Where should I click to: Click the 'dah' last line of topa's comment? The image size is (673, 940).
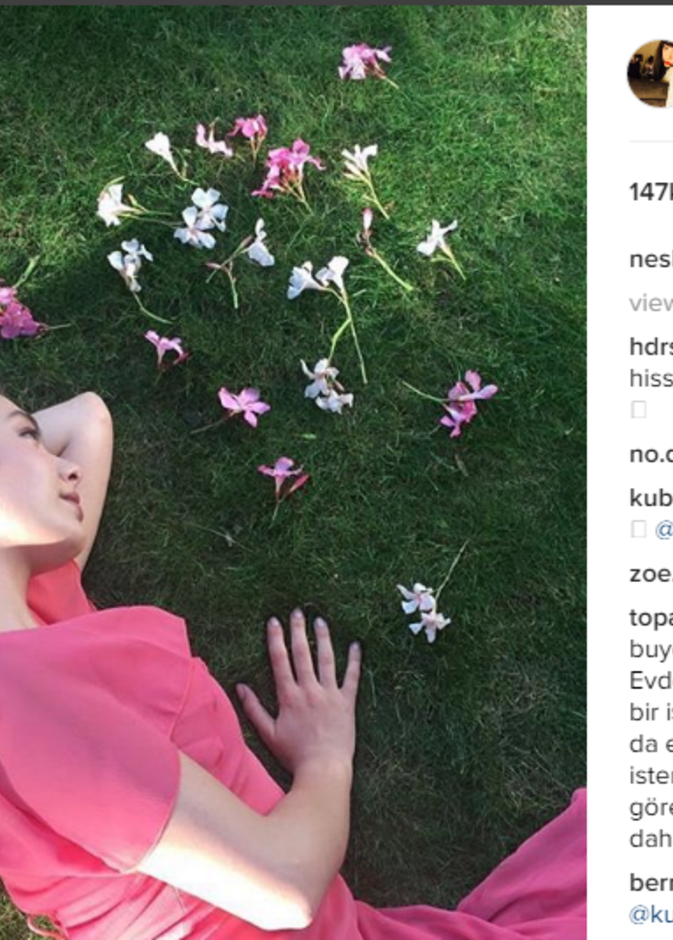(651, 839)
